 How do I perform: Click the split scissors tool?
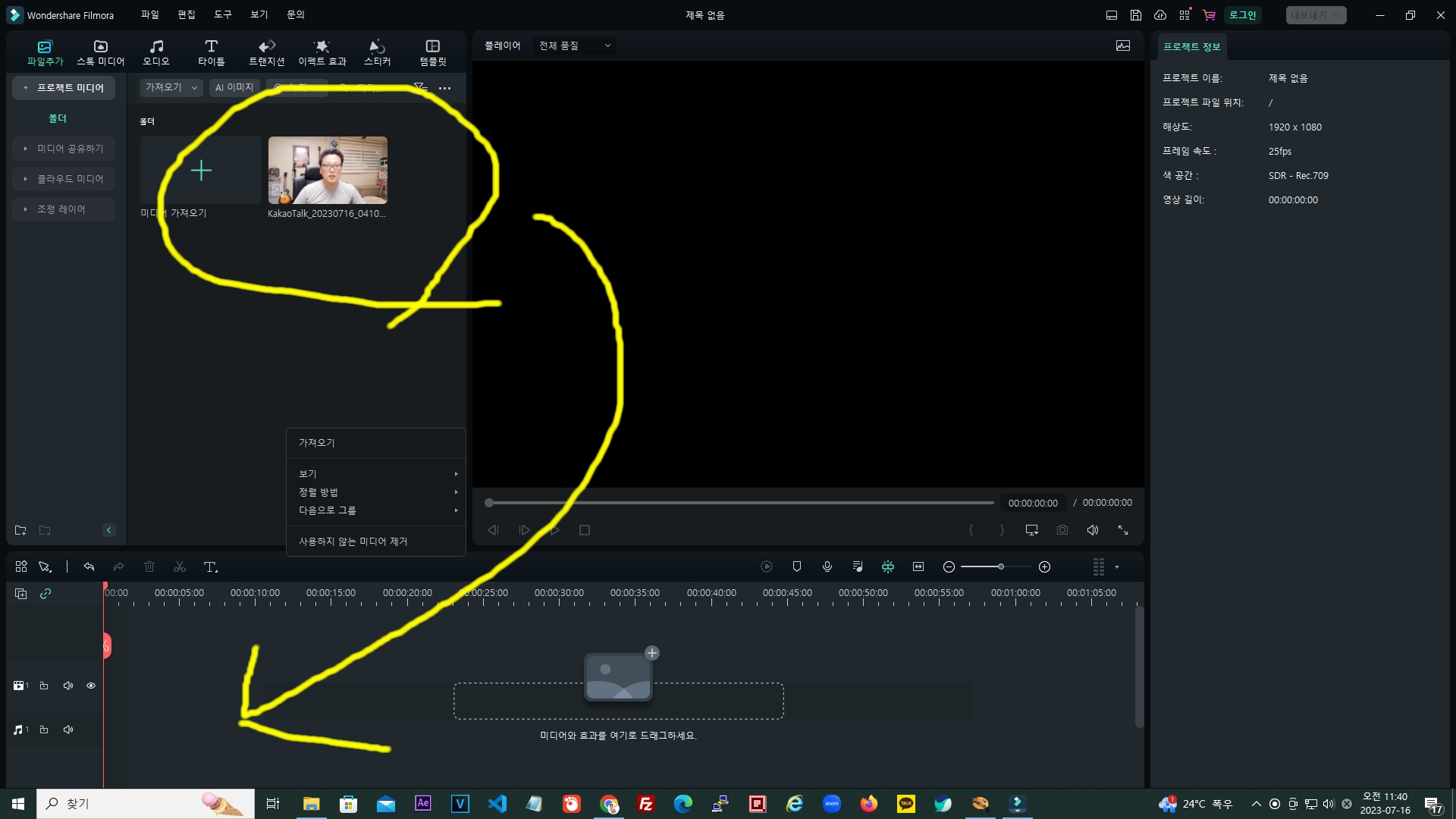180,567
